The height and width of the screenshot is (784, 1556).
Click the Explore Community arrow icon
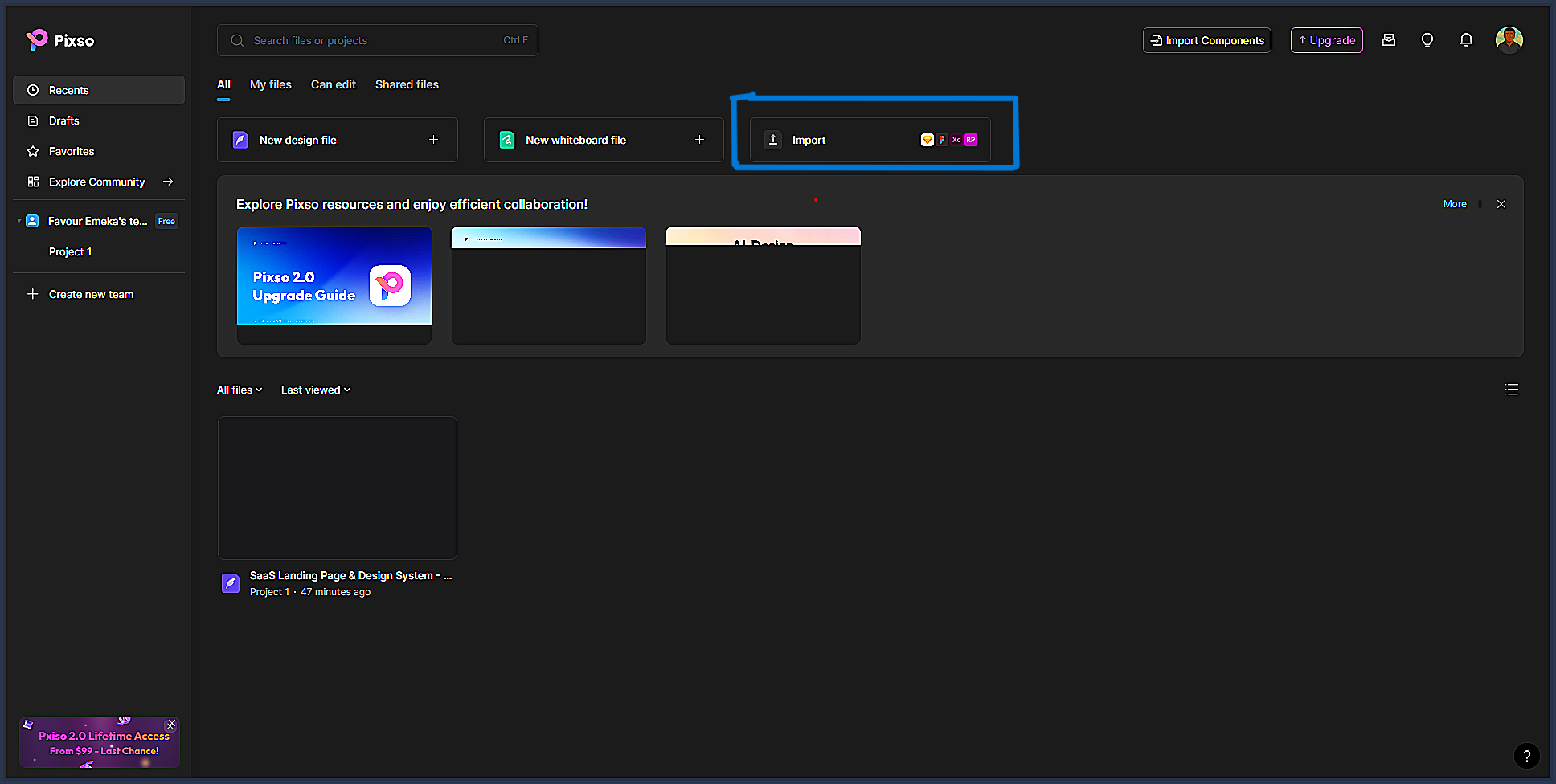point(168,182)
